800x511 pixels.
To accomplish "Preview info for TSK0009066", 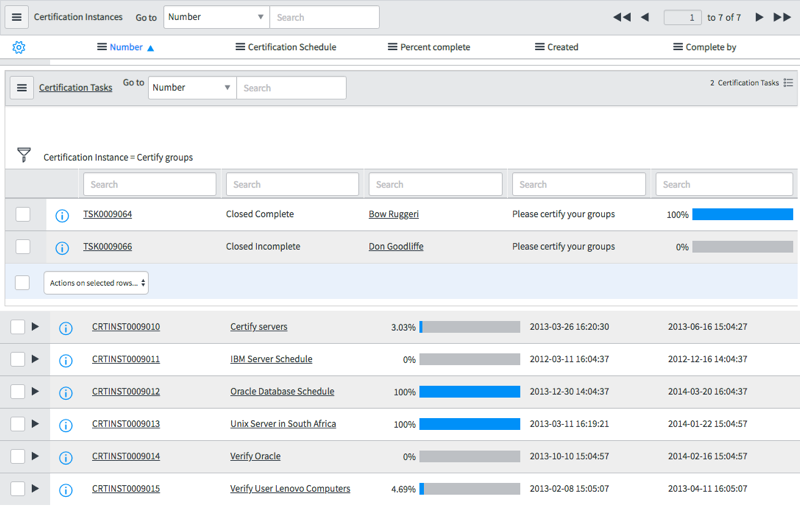I will pyautogui.click(x=62, y=248).
